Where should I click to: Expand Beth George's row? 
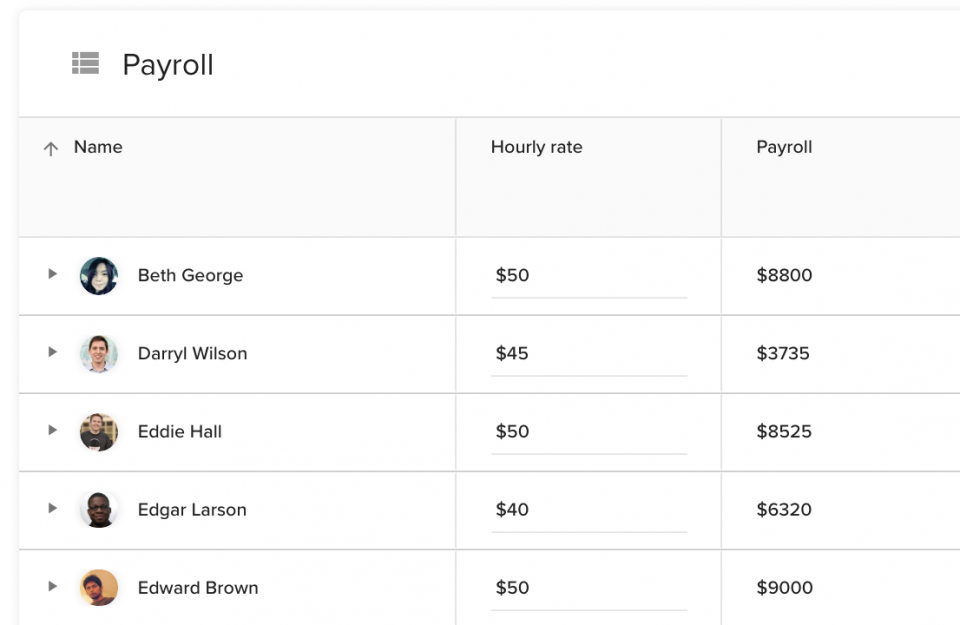pos(52,274)
